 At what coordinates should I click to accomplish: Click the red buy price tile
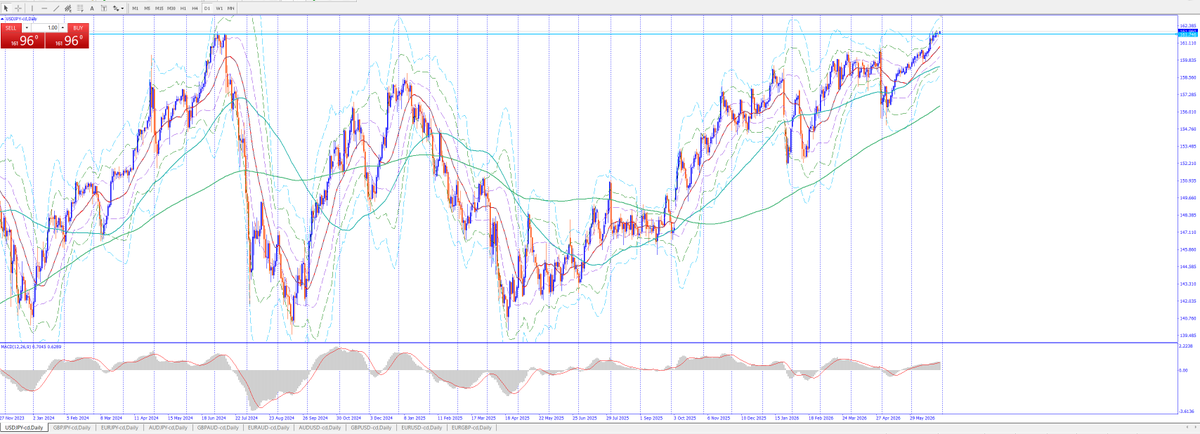click(x=67, y=41)
